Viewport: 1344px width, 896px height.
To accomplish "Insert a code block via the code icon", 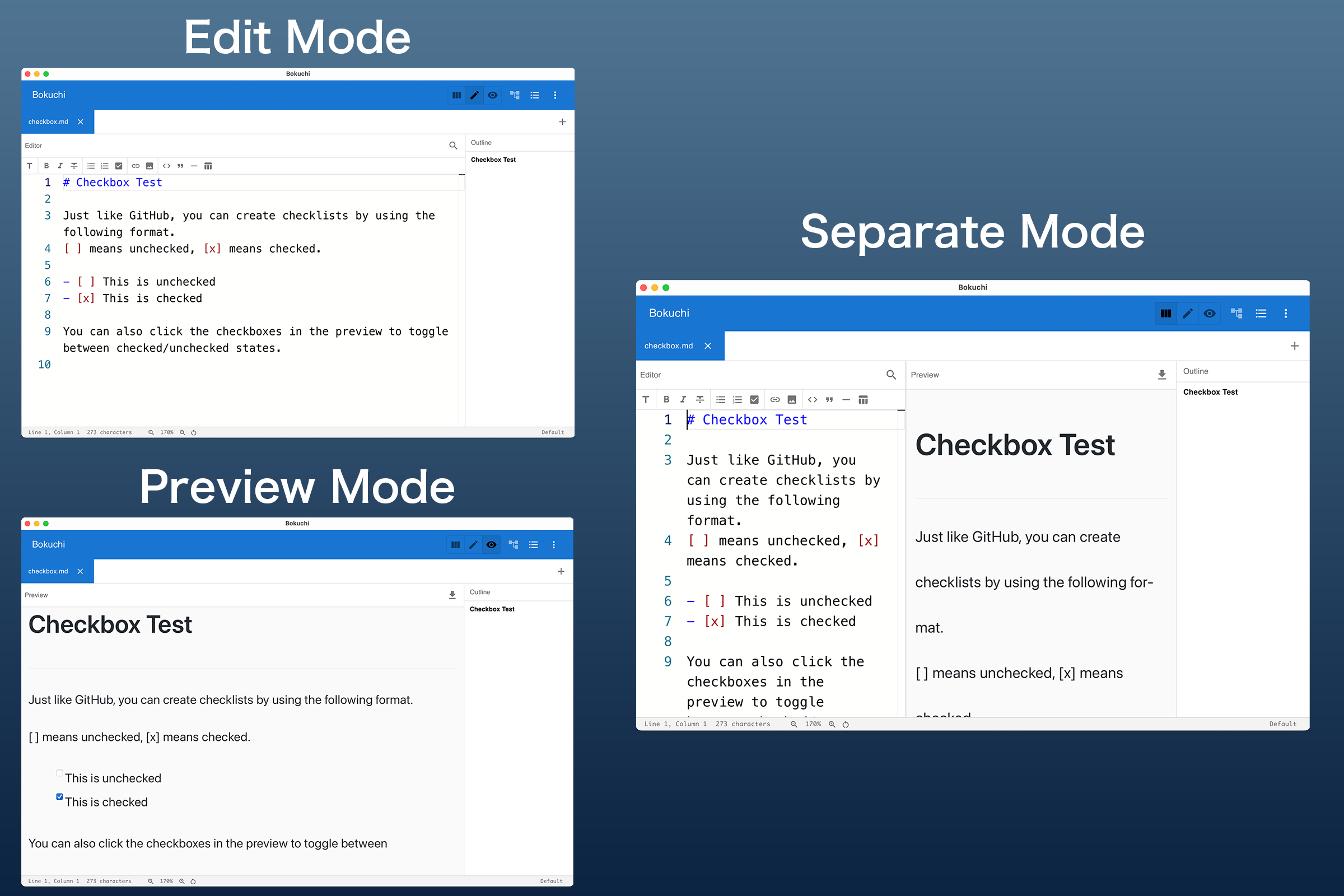I will [x=167, y=166].
